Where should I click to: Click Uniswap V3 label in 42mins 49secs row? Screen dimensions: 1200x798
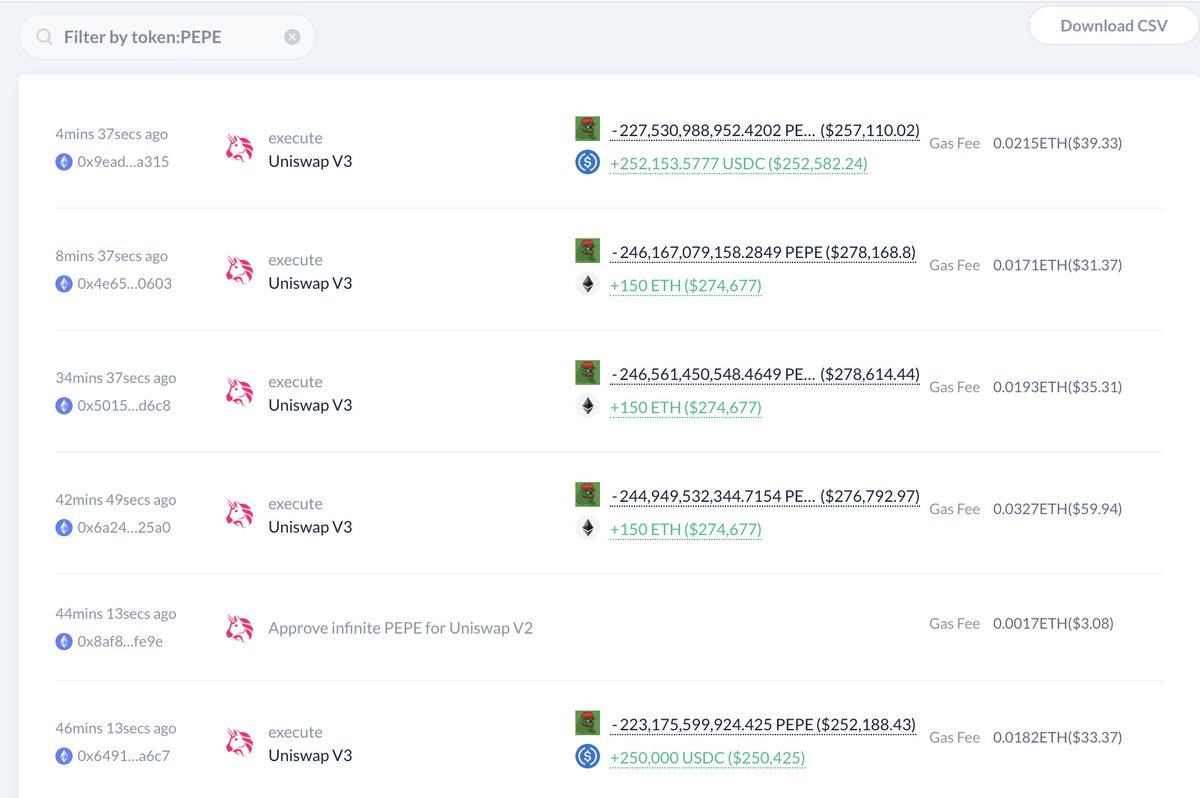310,527
